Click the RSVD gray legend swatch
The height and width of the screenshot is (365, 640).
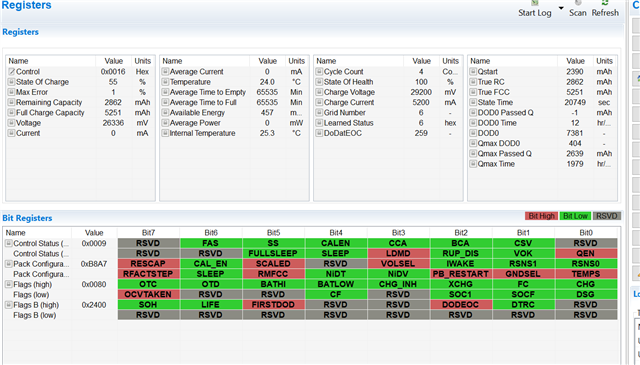click(607, 216)
